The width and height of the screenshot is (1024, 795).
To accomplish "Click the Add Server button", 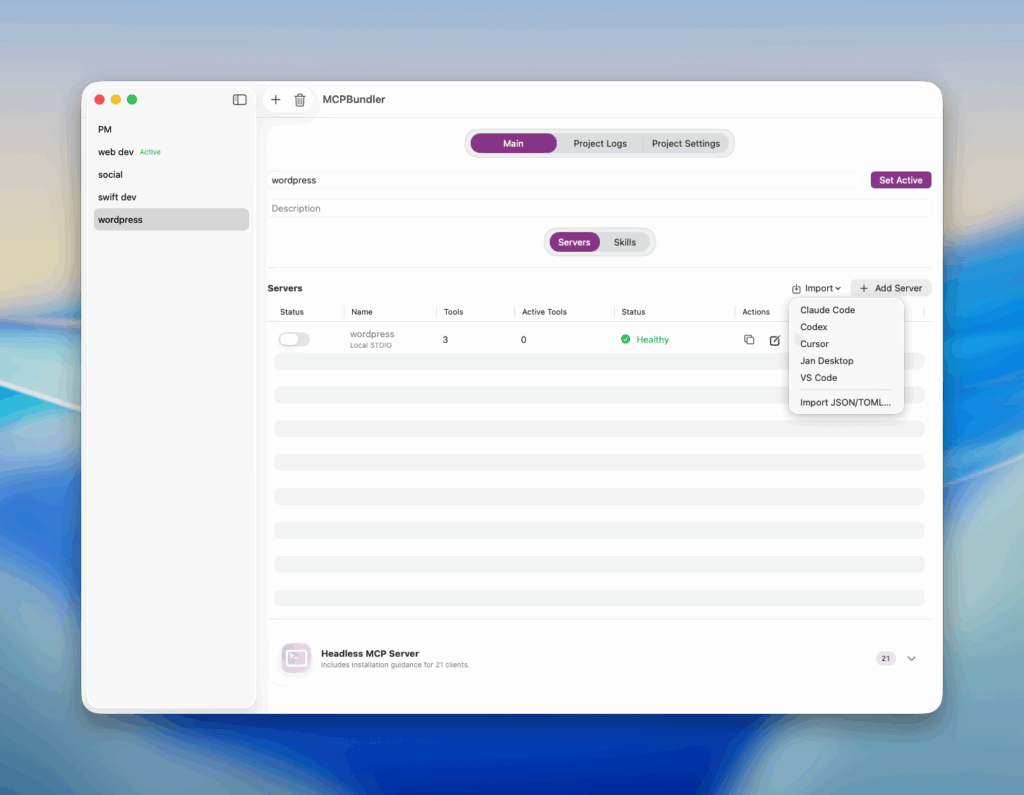I will pyautogui.click(x=890, y=288).
